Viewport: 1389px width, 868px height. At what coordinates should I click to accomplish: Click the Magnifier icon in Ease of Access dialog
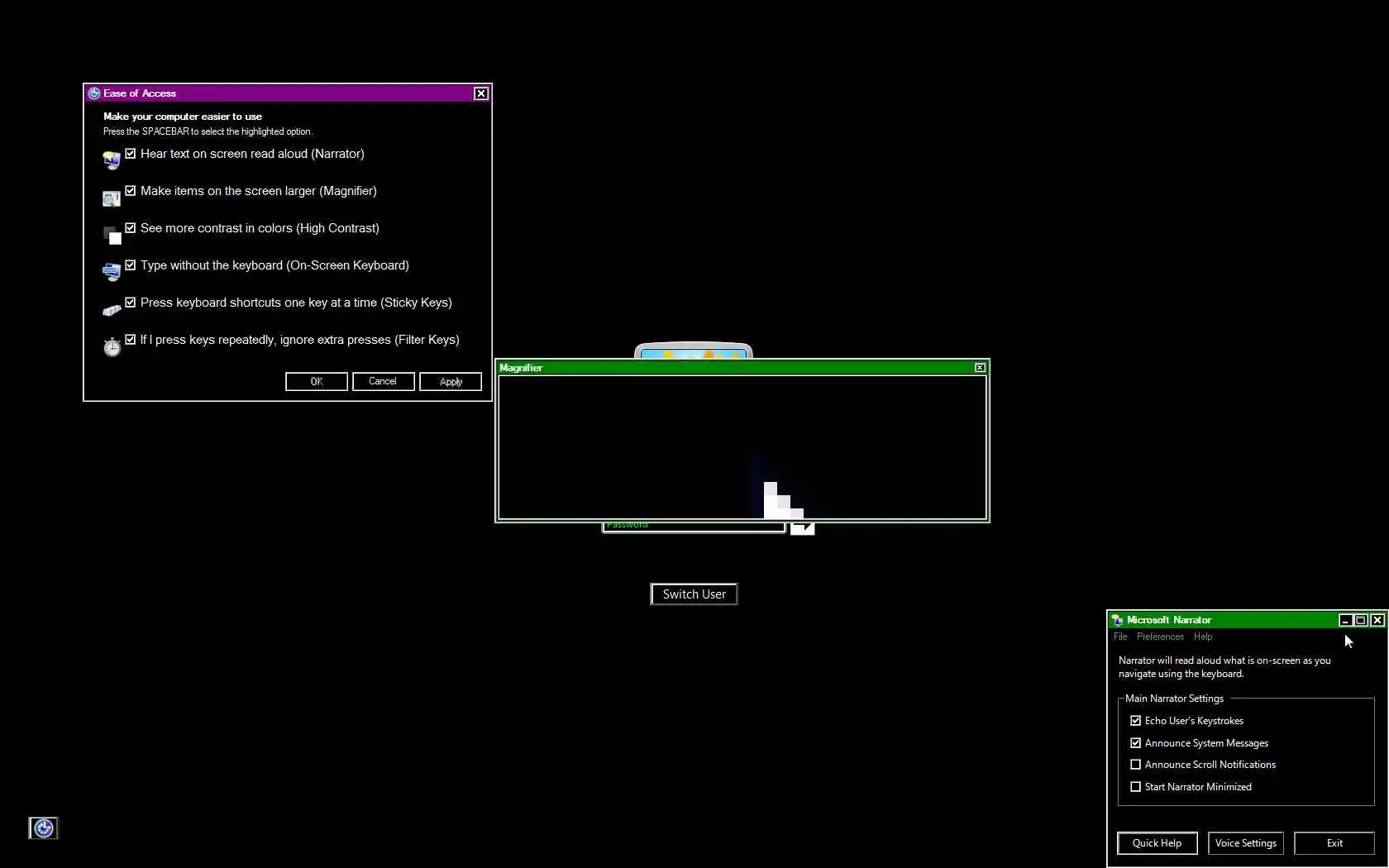point(112,198)
